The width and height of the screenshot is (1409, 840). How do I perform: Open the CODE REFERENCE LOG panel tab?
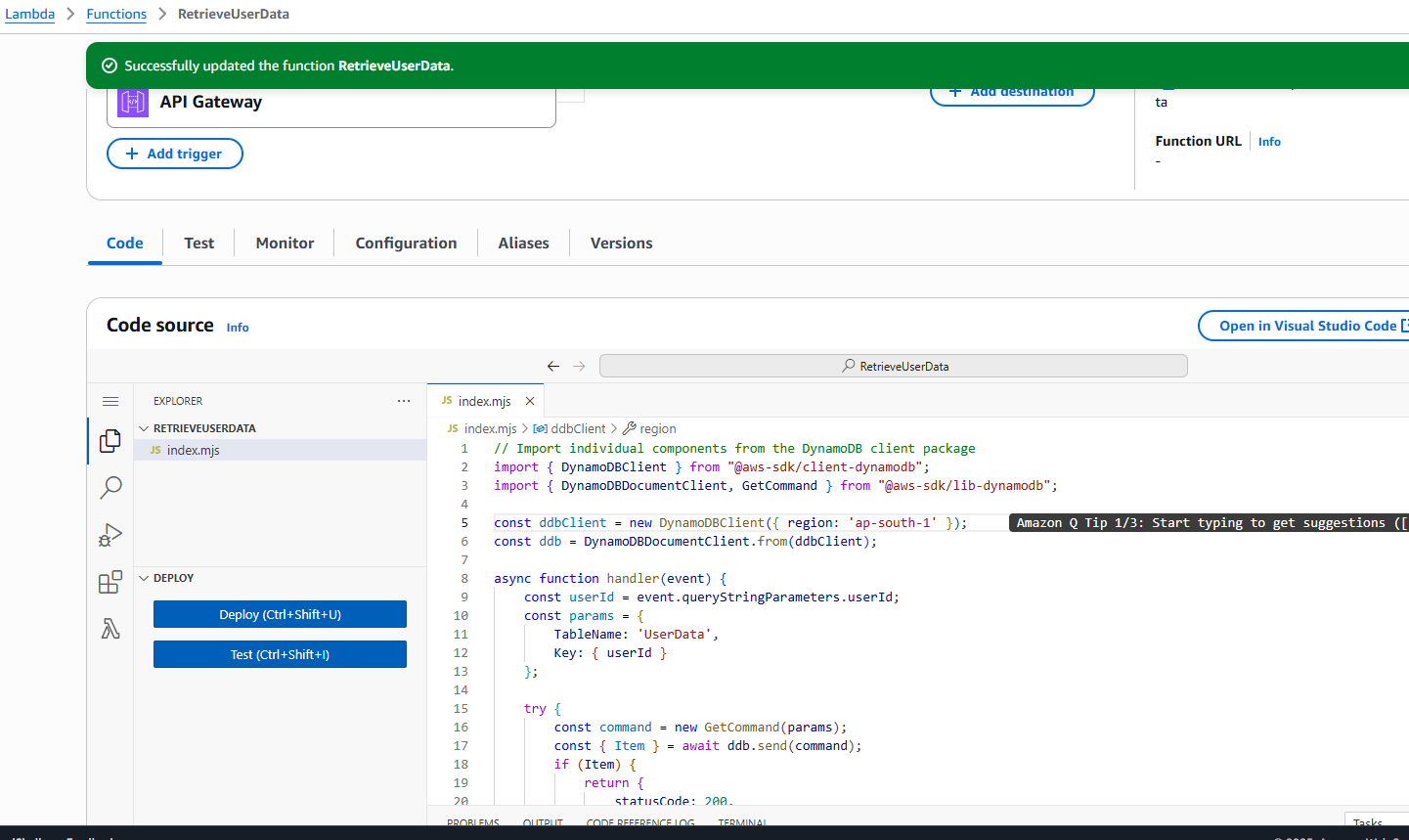pyautogui.click(x=640, y=822)
